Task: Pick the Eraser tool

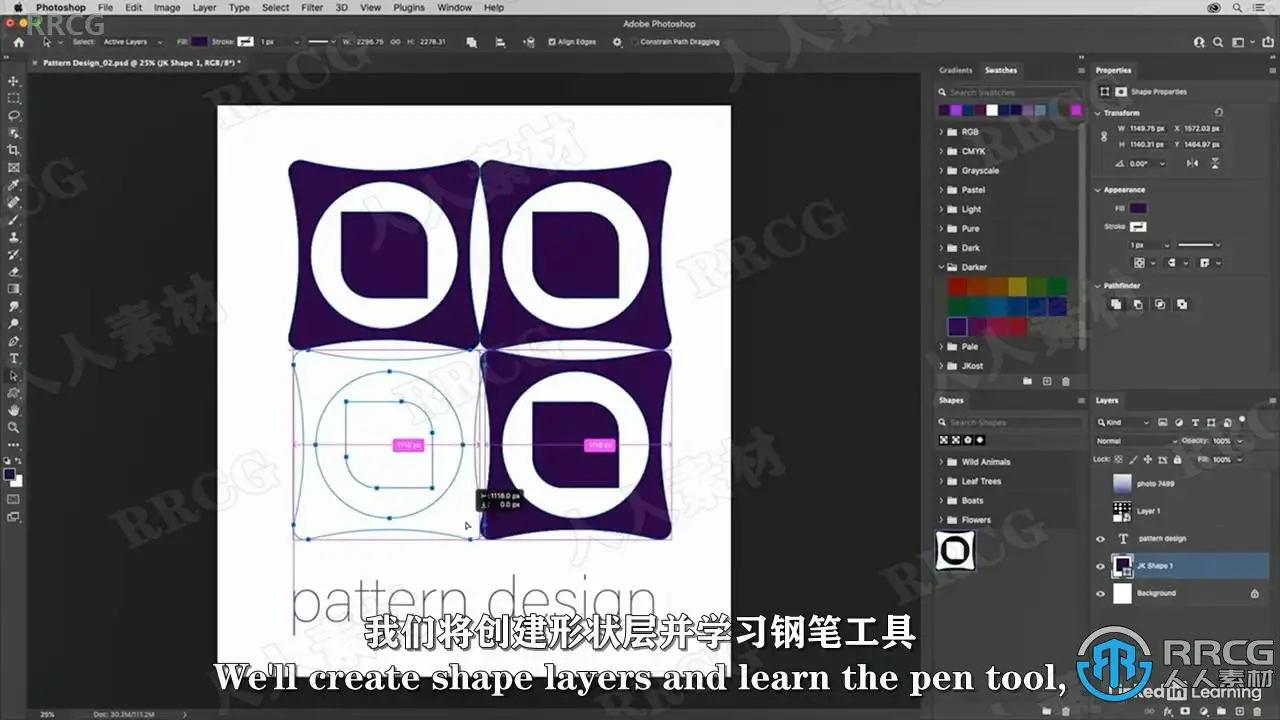Action: (13, 271)
